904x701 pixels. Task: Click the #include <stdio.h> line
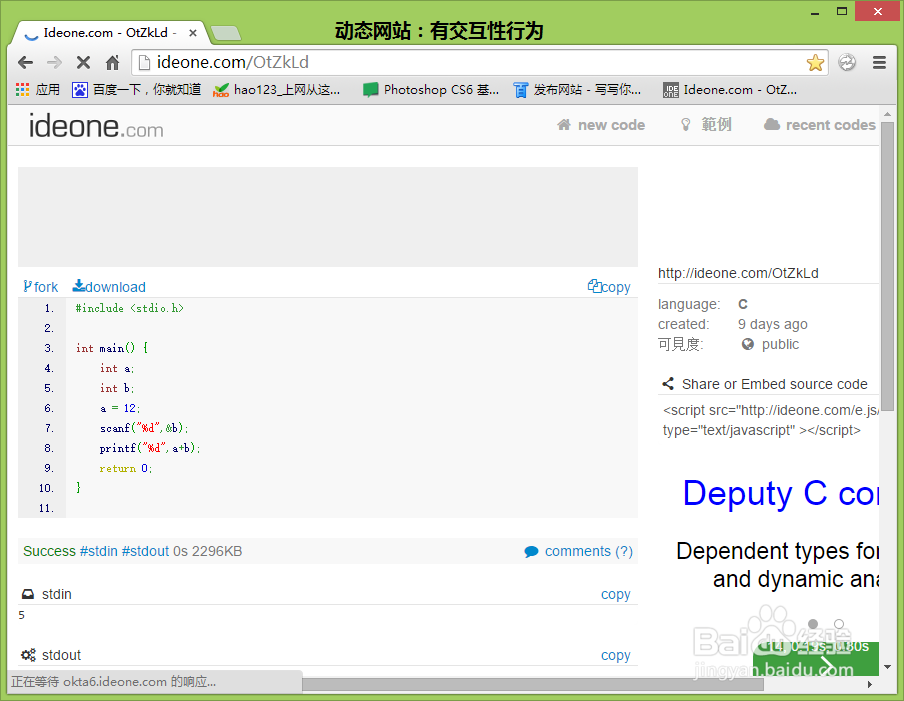(130, 308)
